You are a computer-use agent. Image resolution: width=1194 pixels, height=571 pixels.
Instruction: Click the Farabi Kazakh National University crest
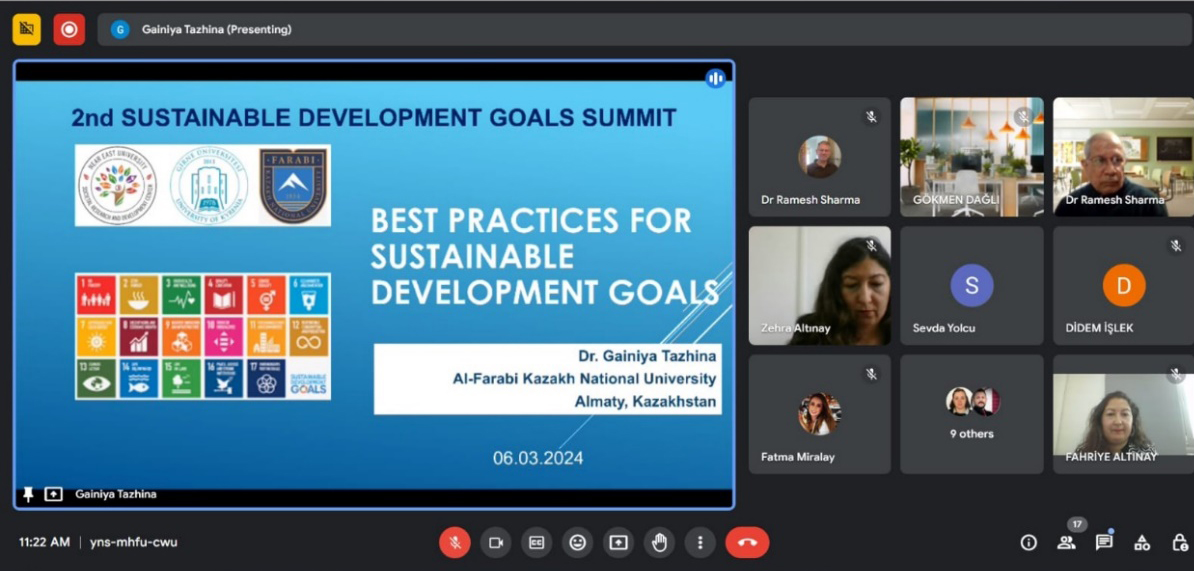click(293, 185)
